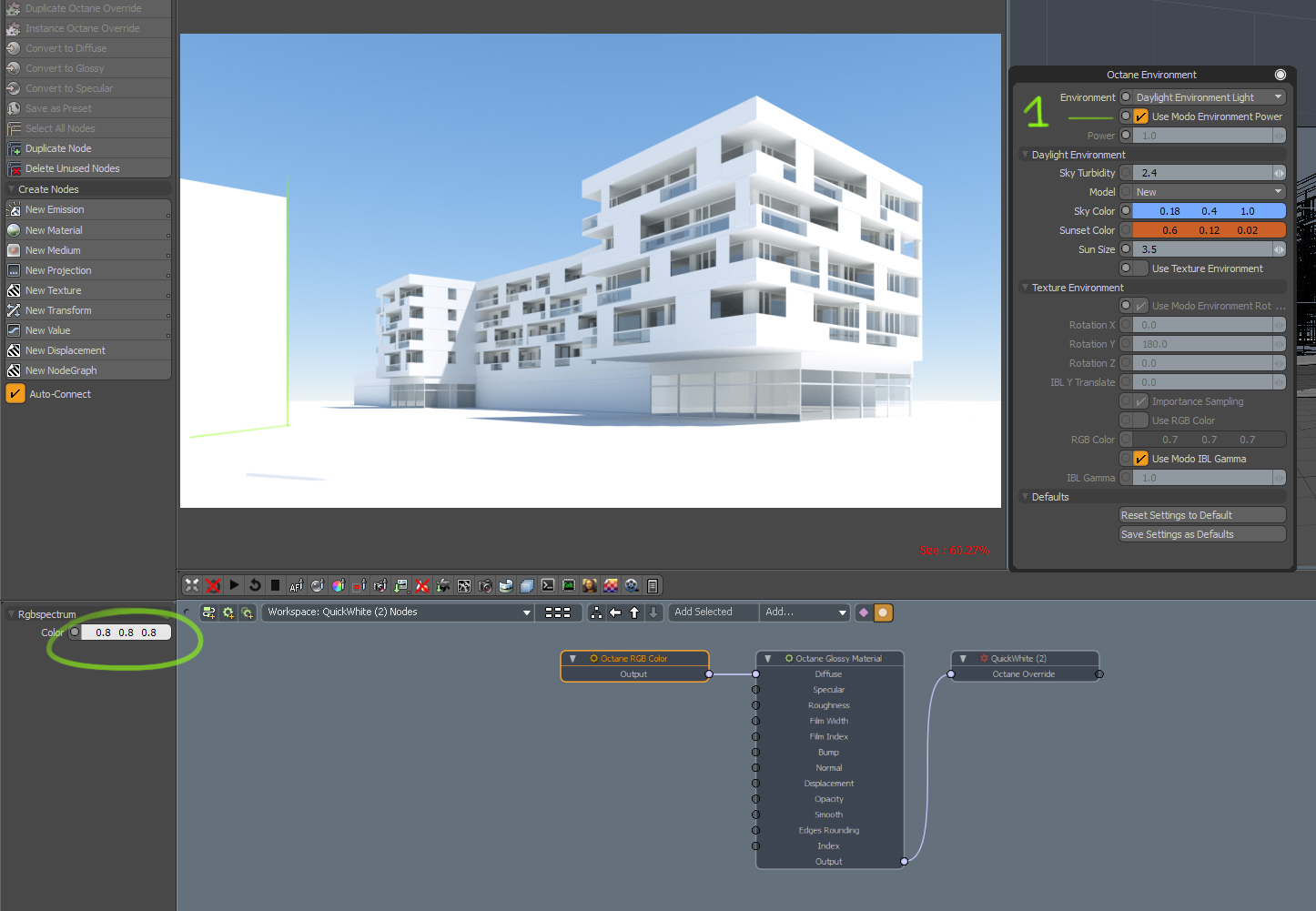Click the blue Sky Color swatch
1316x911 pixels.
point(1209,211)
